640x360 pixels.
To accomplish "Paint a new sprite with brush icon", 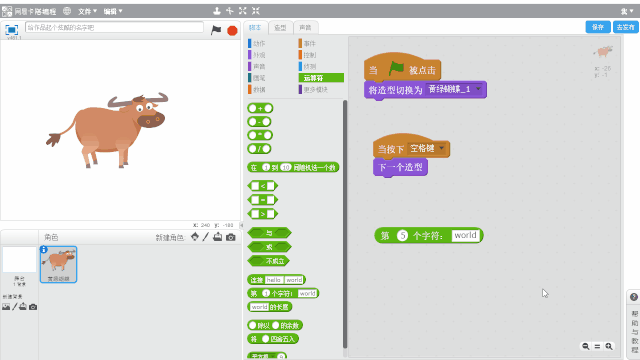I will click(x=206, y=237).
